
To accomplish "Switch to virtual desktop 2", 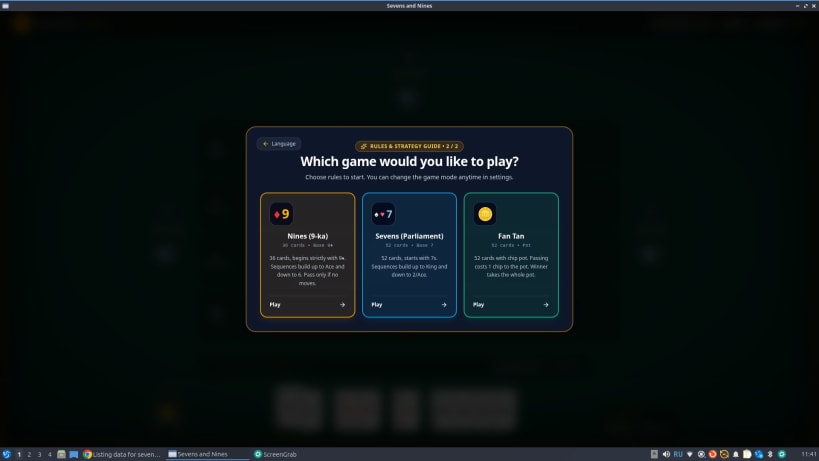I will pos(29,455).
